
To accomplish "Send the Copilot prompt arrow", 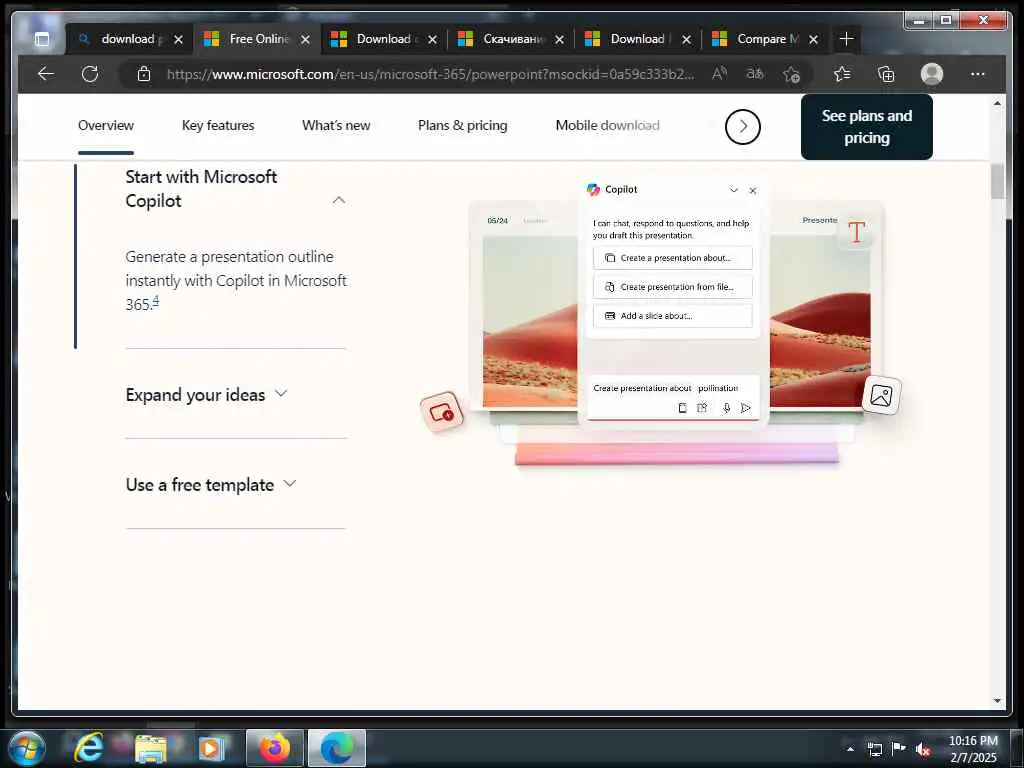I will click(x=746, y=408).
